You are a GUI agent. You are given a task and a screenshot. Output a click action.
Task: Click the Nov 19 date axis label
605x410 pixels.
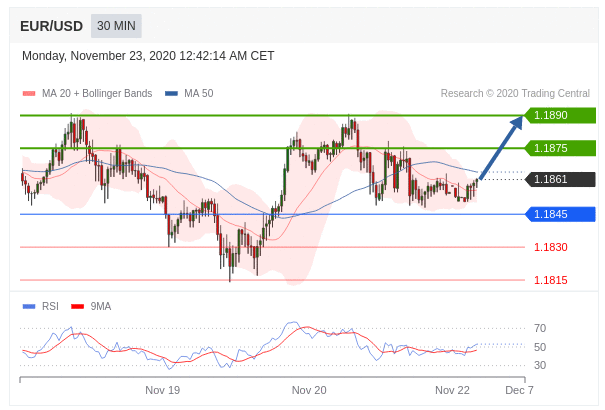162,390
